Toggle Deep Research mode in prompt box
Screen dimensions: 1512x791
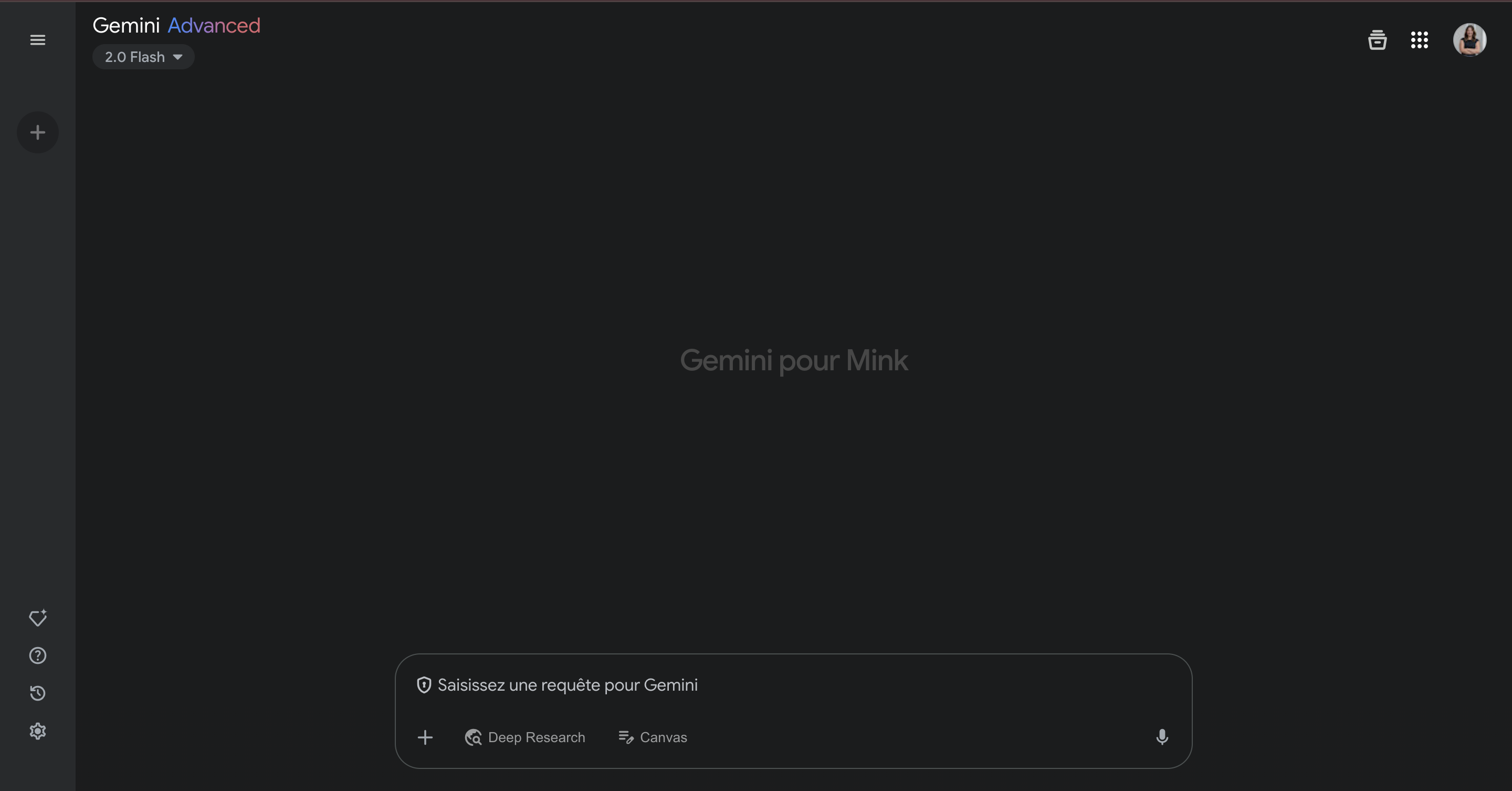coord(525,737)
